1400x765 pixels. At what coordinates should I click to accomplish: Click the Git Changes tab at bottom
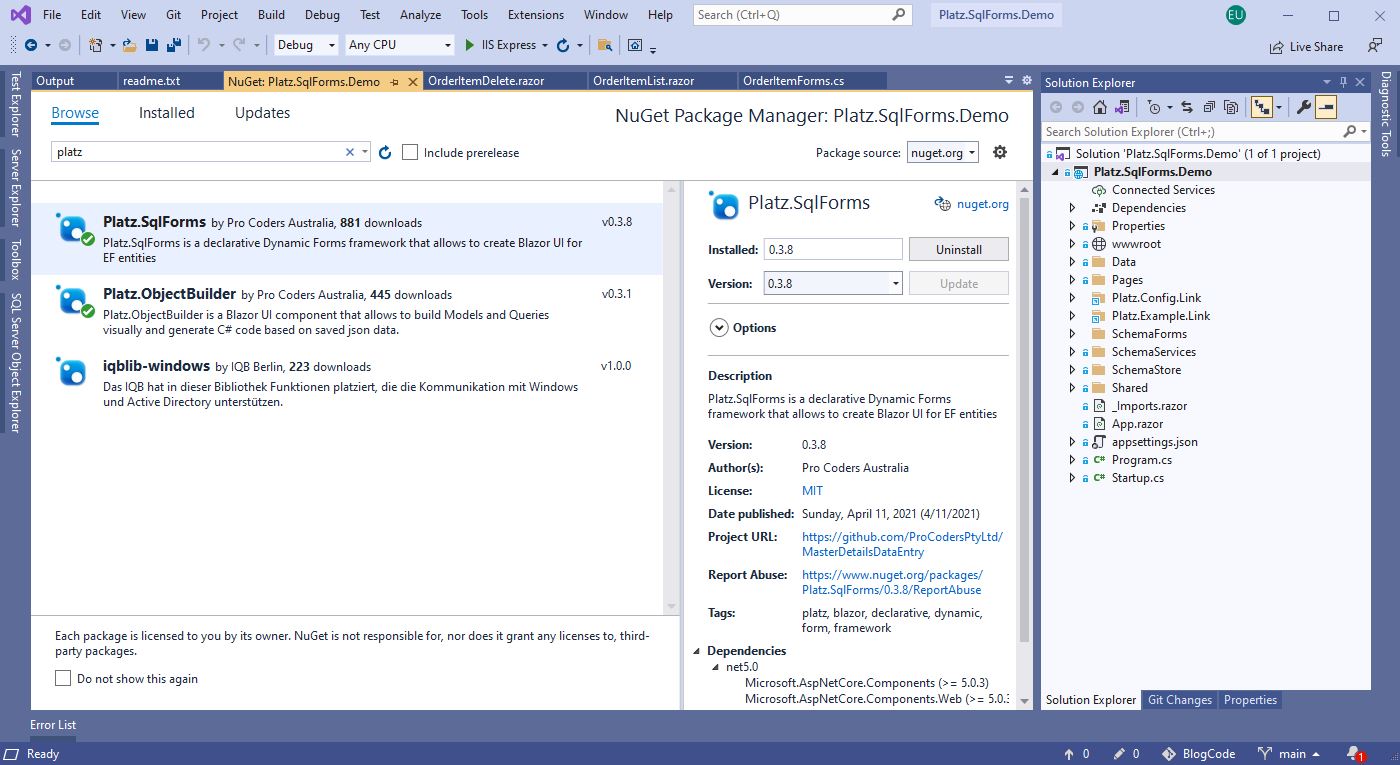point(1179,700)
